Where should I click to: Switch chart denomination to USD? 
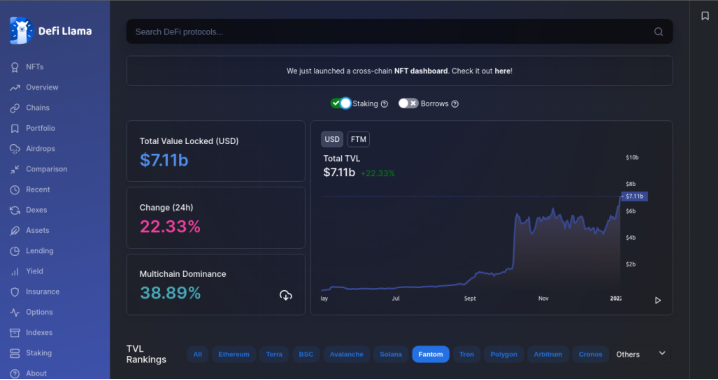pyautogui.click(x=332, y=139)
